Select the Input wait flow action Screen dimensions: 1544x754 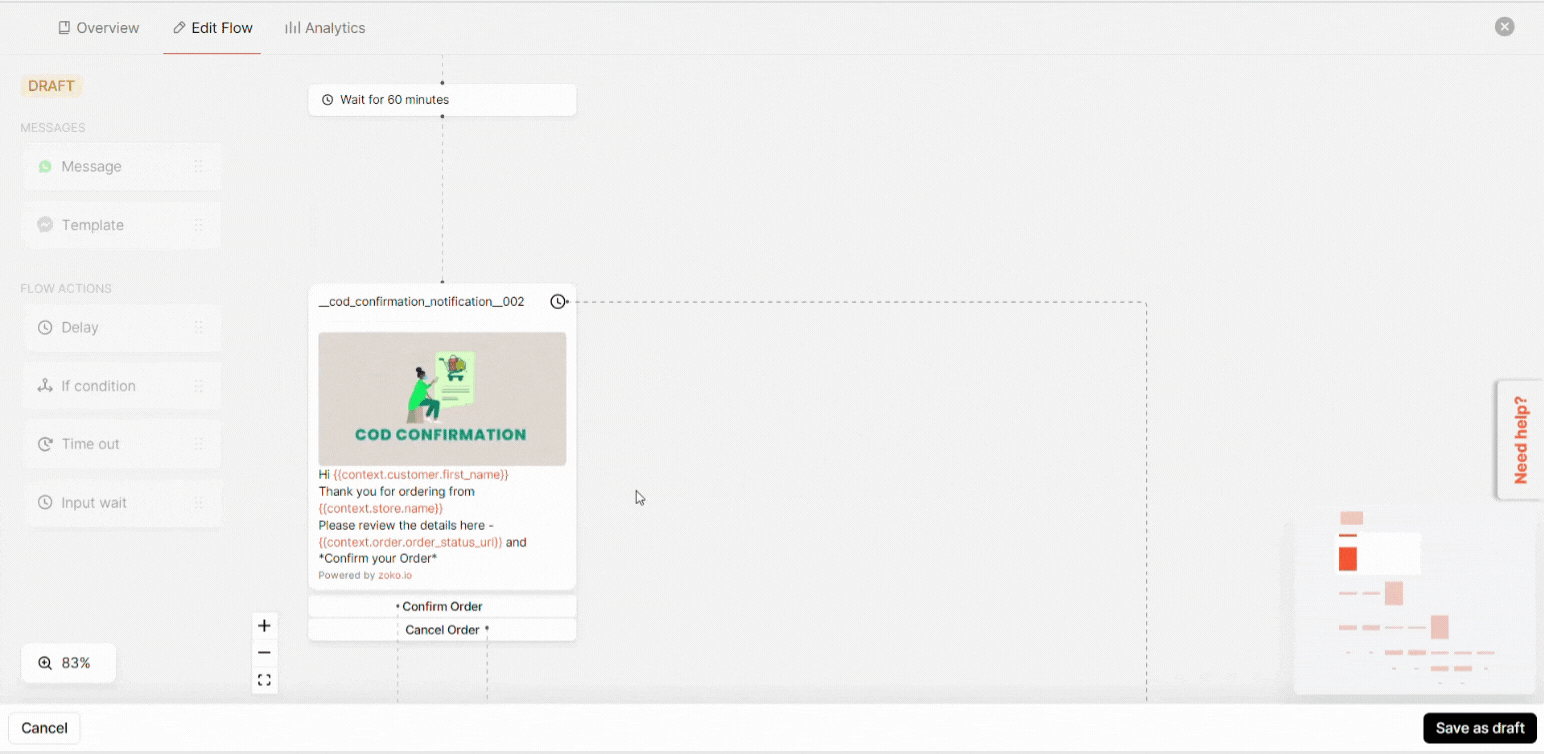pyautogui.click(x=122, y=503)
